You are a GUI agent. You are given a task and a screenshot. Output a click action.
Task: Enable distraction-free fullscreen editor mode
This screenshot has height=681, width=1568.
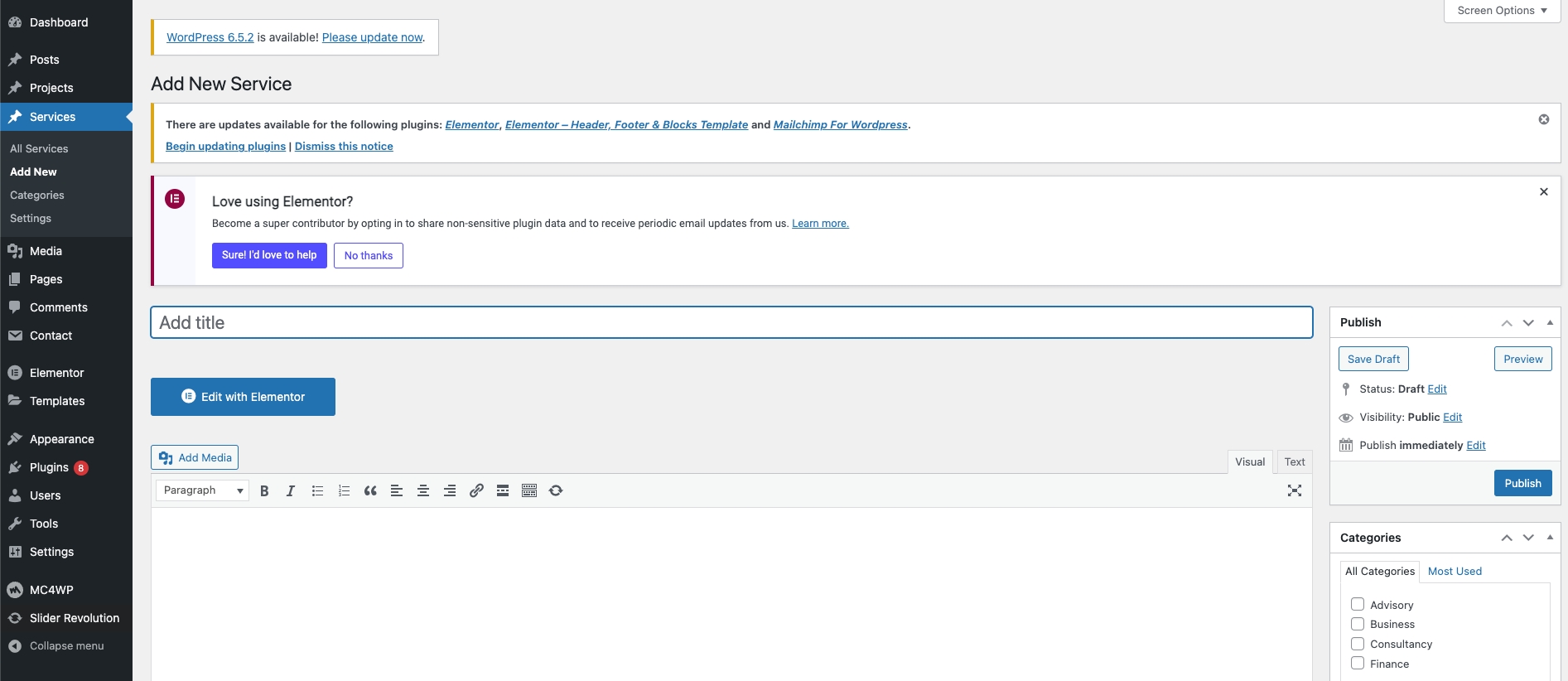tap(1294, 490)
